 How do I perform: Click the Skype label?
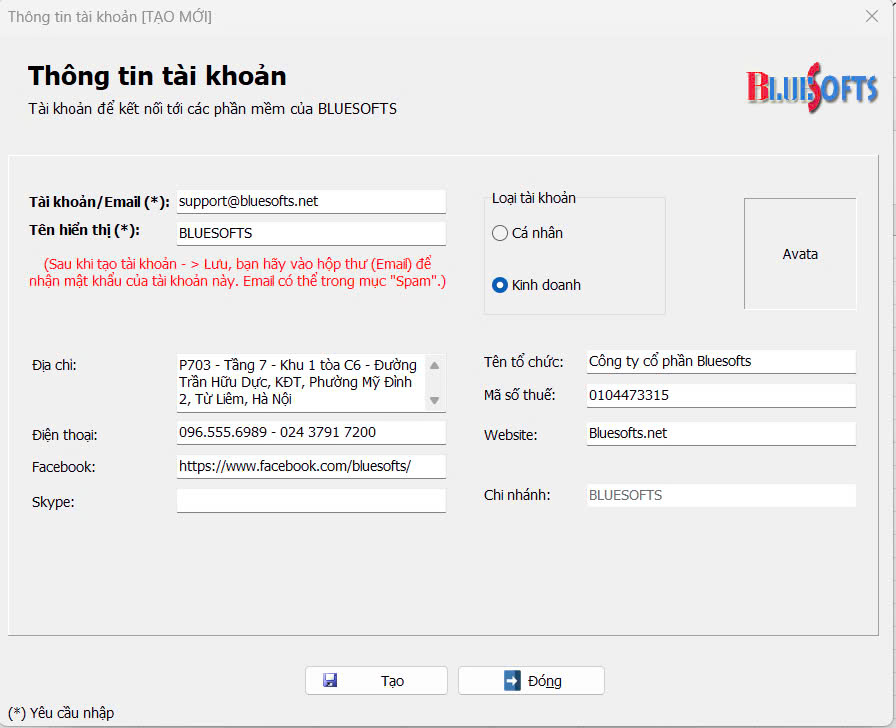click(53, 502)
